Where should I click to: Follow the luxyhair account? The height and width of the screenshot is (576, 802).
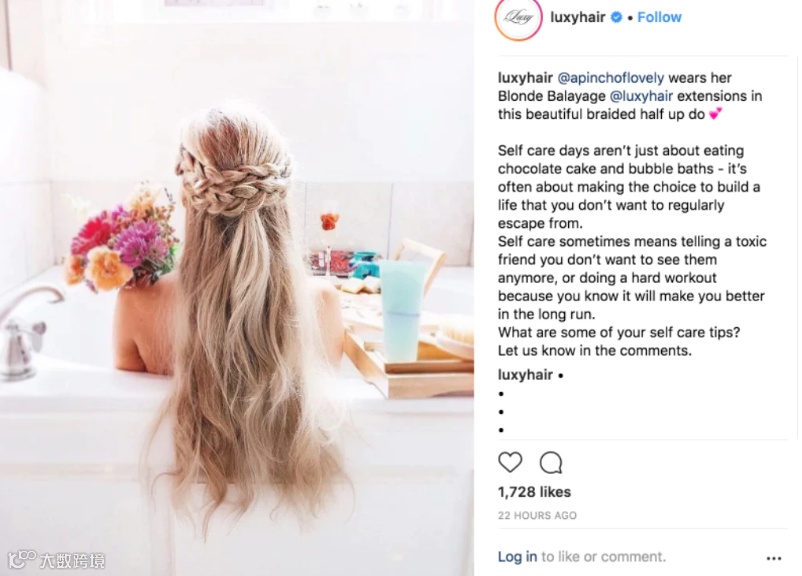pos(659,17)
